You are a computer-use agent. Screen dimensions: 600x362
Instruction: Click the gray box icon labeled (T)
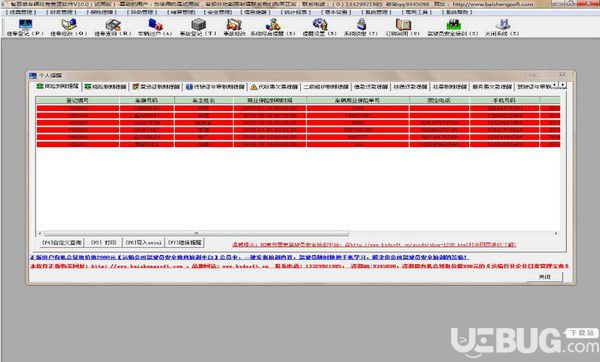click(x=198, y=28)
